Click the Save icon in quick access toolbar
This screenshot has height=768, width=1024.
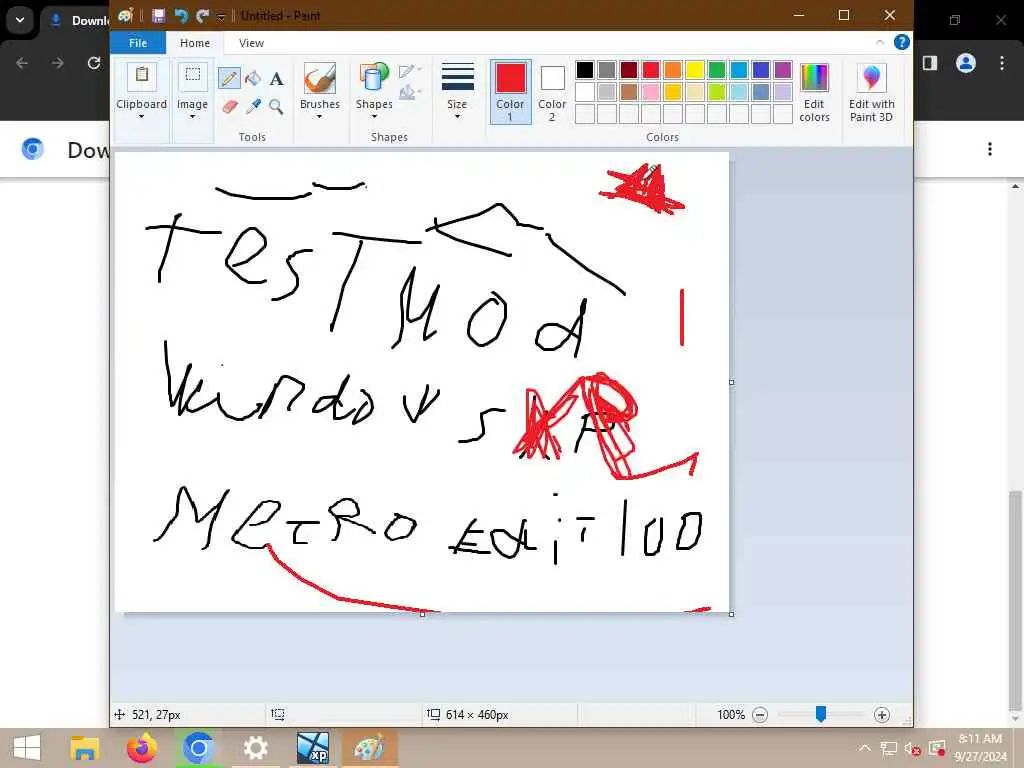click(x=158, y=16)
